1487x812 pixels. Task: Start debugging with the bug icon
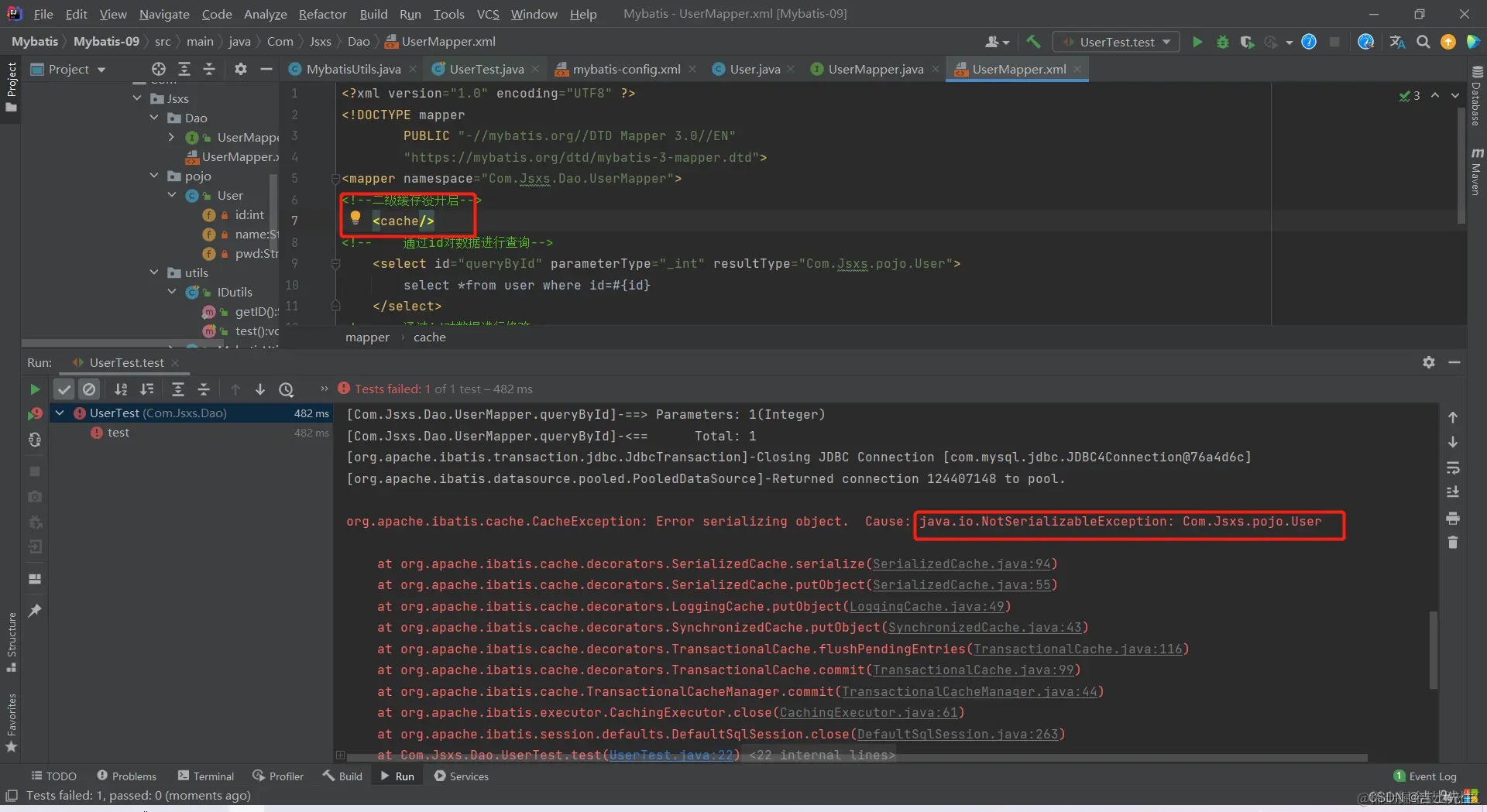(x=1223, y=42)
